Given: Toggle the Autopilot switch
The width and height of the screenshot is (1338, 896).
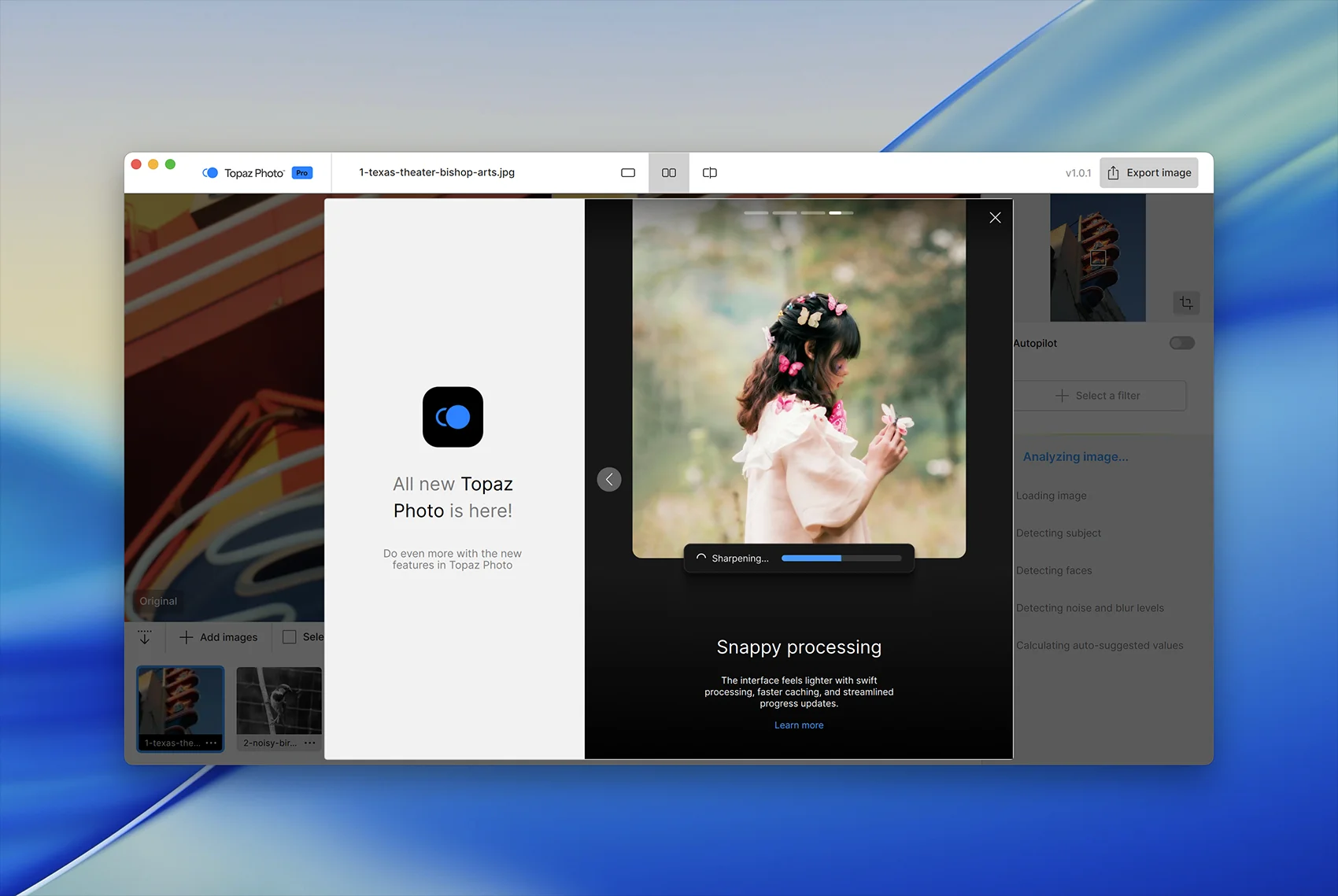Looking at the screenshot, I should [x=1181, y=343].
